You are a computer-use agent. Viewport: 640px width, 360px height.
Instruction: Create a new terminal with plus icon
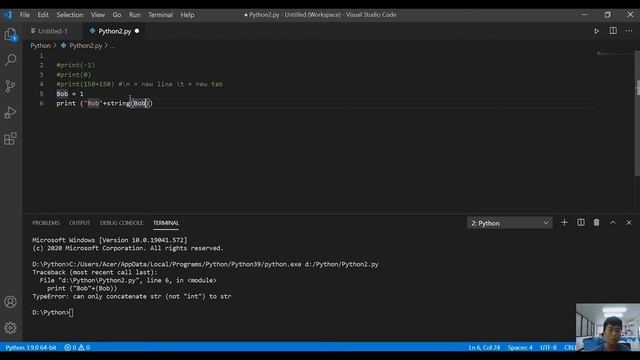(564, 222)
